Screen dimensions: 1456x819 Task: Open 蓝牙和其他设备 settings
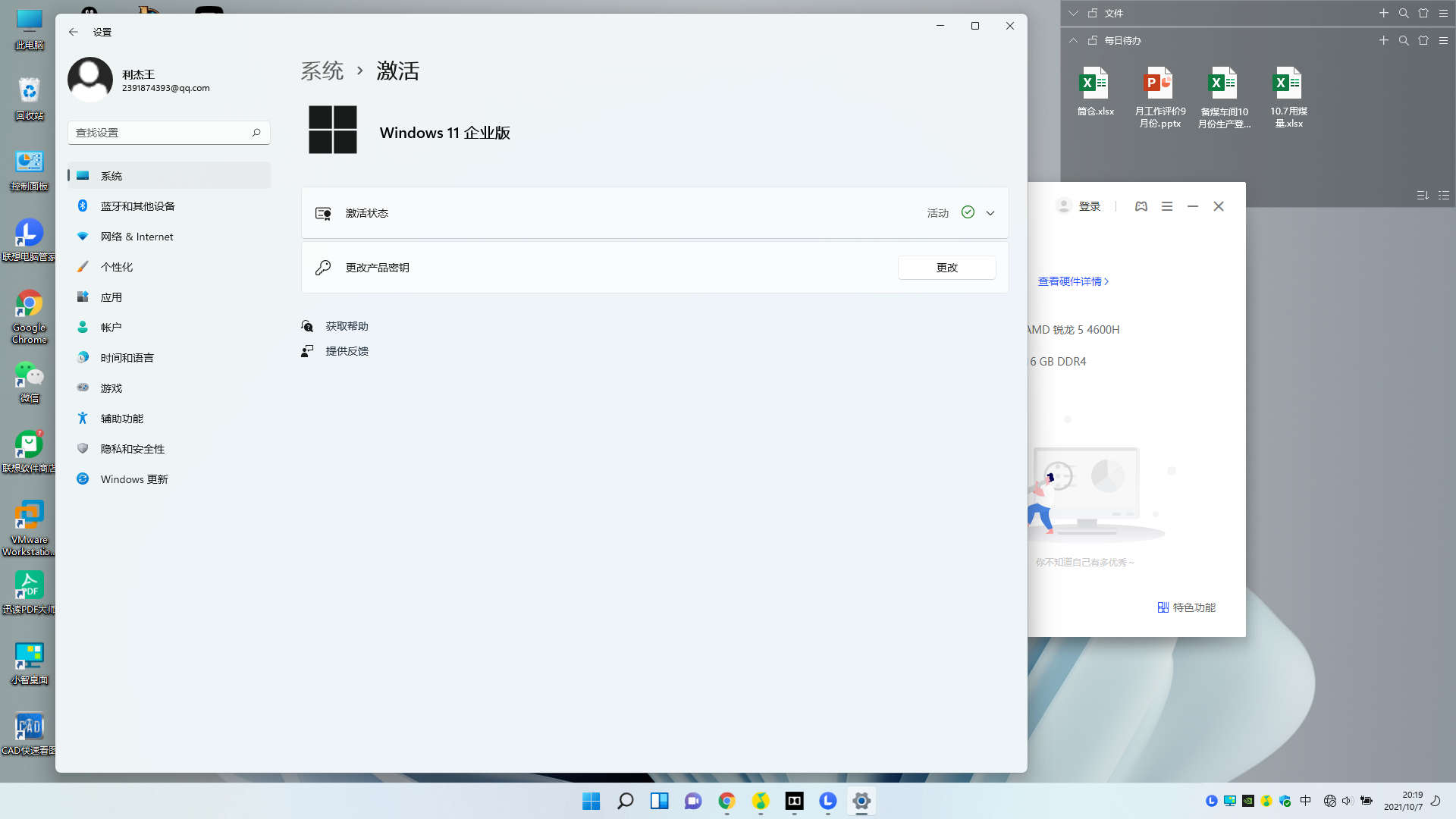[169, 206]
